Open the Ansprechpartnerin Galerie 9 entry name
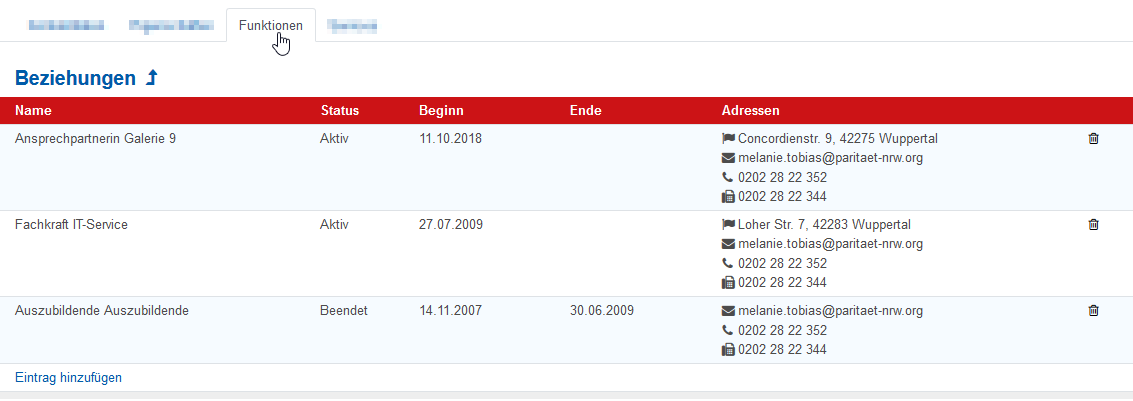1133x401 pixels. [x=96, y=139]
